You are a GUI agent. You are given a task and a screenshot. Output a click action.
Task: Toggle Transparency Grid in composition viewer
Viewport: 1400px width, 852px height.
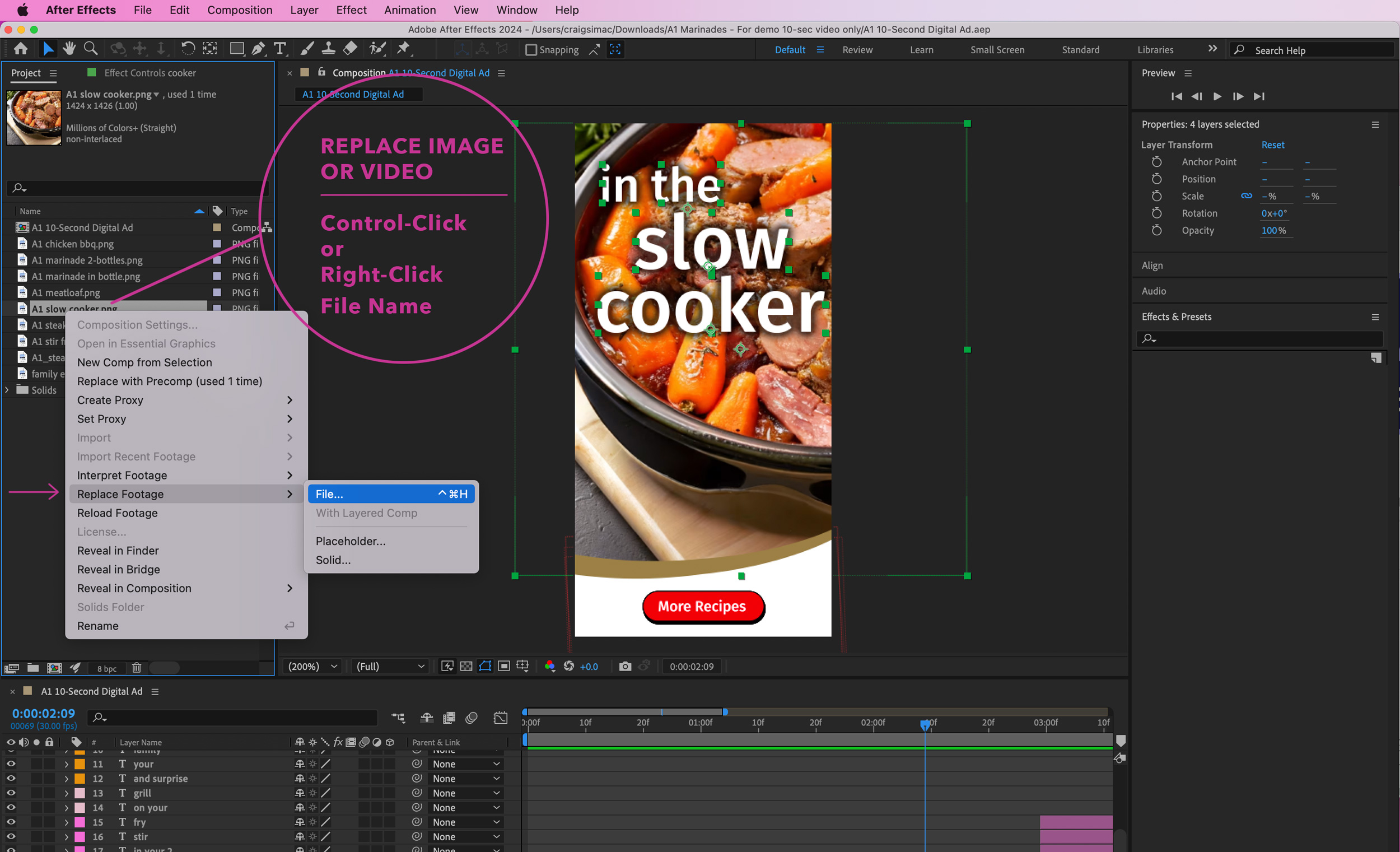pyautogui.click(x=466, y=666)
